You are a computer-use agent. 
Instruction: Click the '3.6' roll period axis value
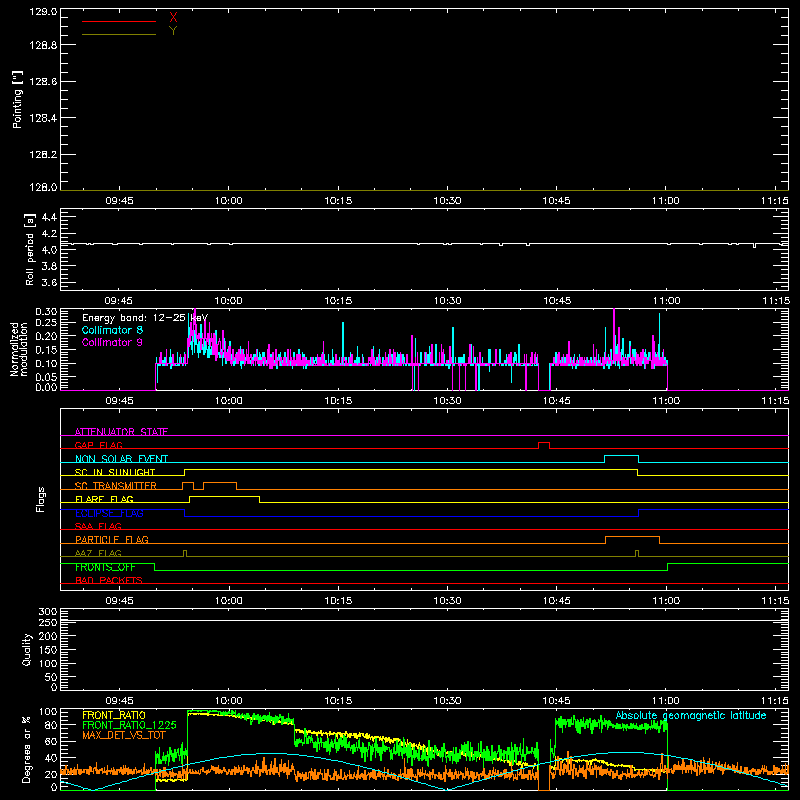[x=49, y=282]
